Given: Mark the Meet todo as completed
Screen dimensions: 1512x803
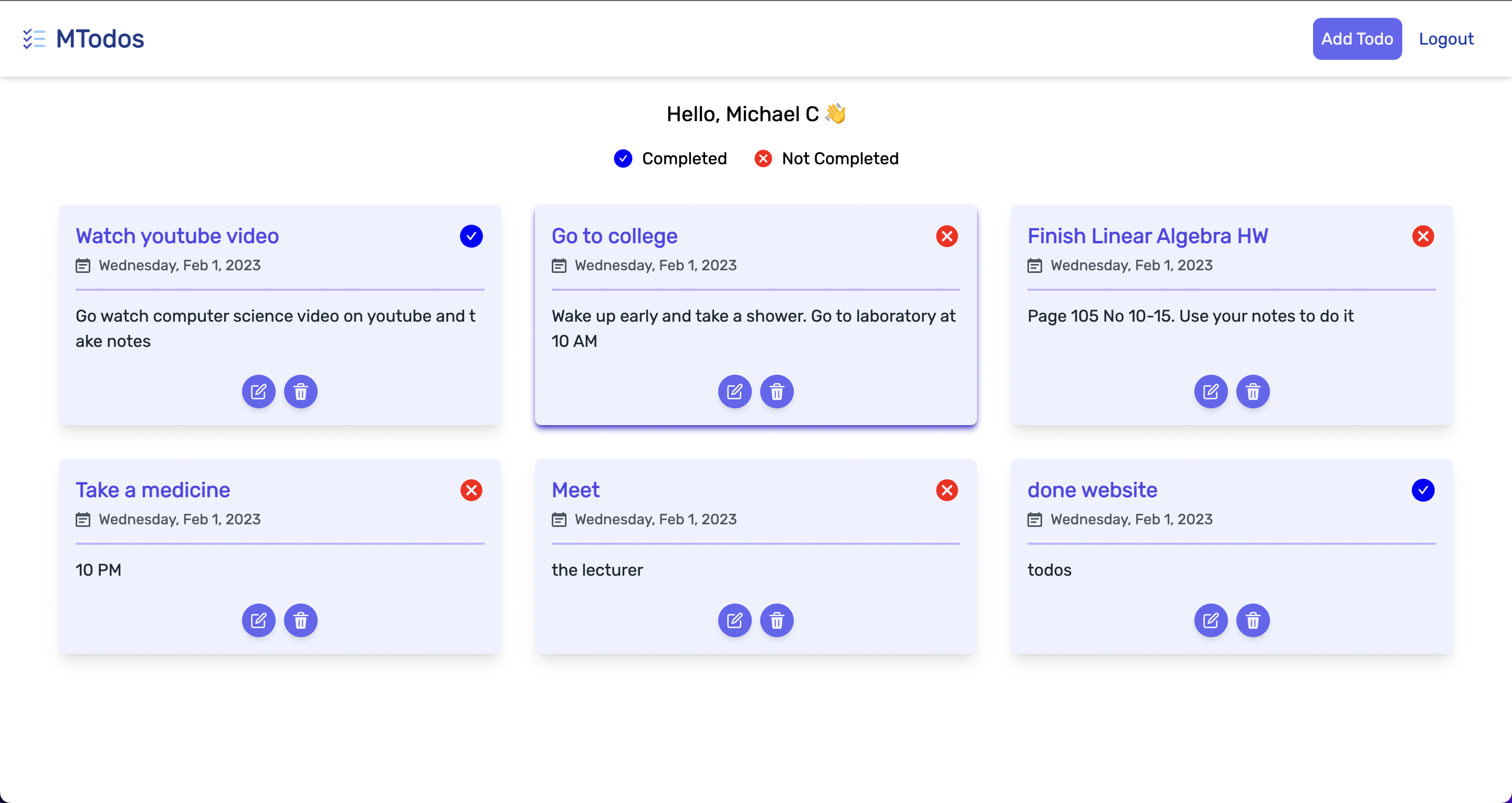Looking at the screenshot, I should [x=947, y=490].
